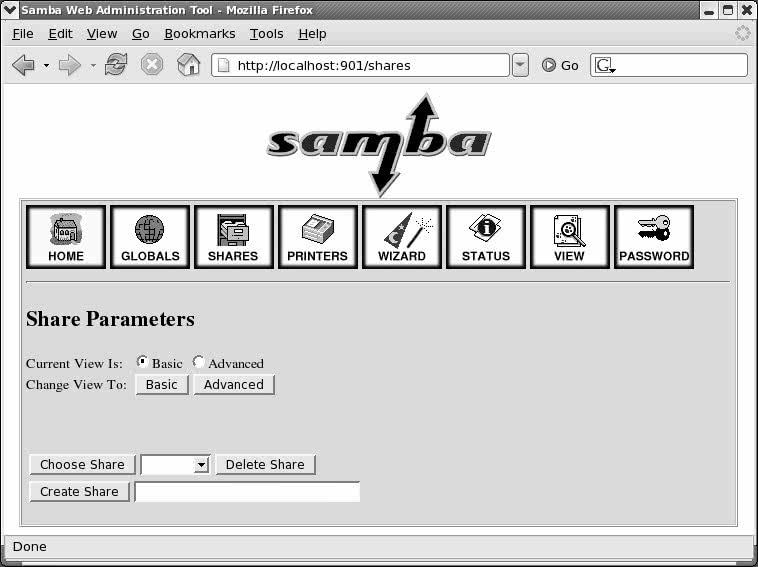Click the Done status bar text
This screenshot has width=758, height=567.
(29, 547)
